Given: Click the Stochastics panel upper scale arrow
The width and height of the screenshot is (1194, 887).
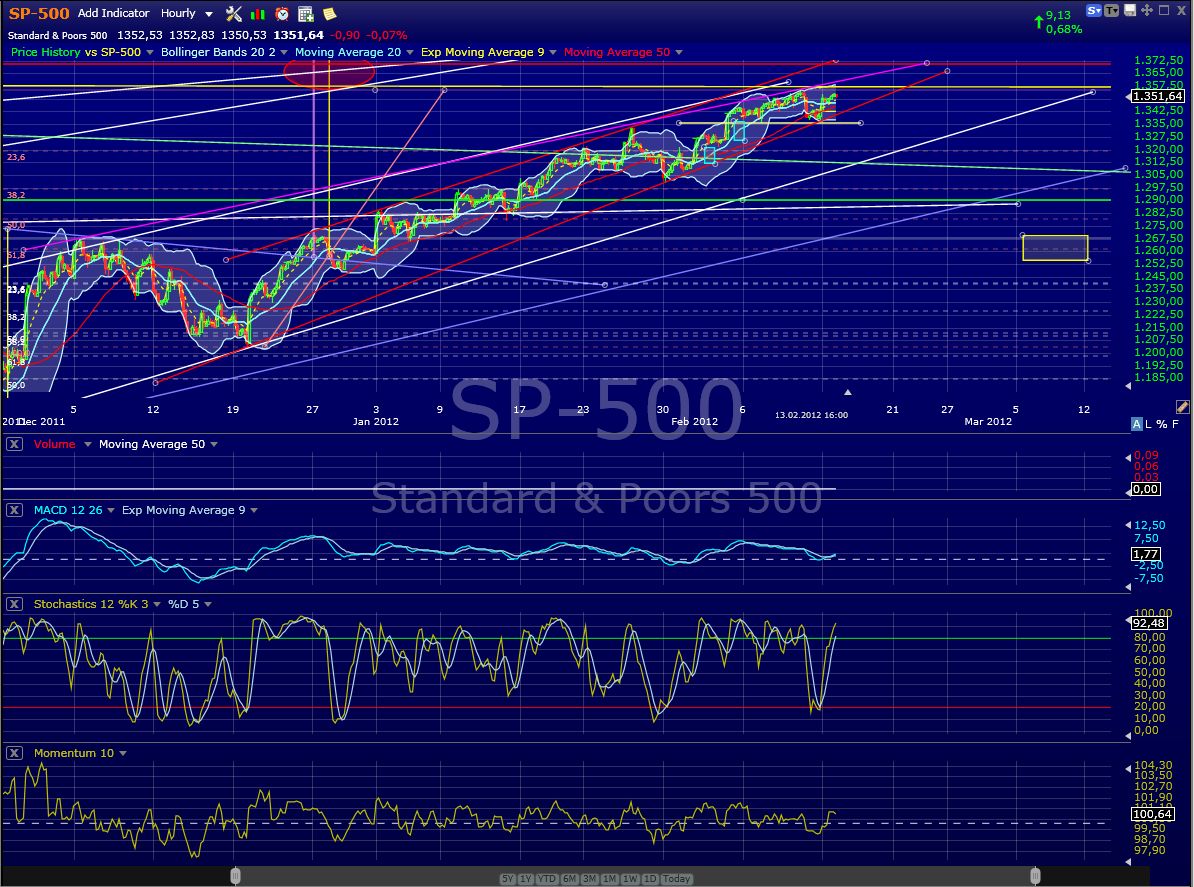Looking at the screenshot, I should tap(1129, 621).
